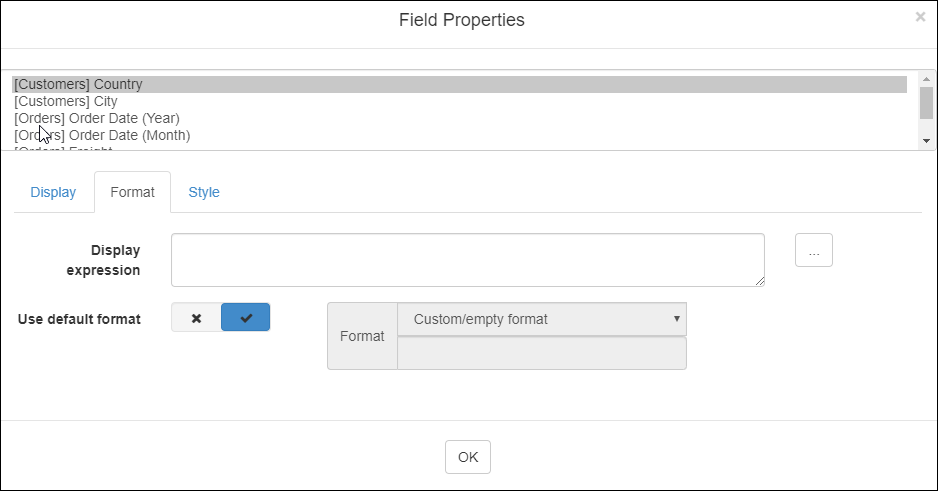Select the Format tab
Viewport: 938px width, 491px height.
click(132, 192)
